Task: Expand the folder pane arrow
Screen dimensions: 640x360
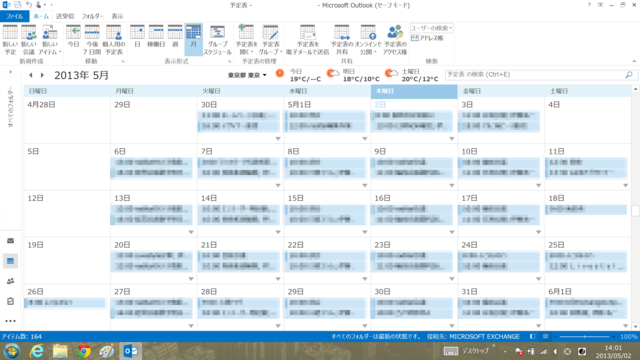Action: pyautogui.click(x=11, y=72)
